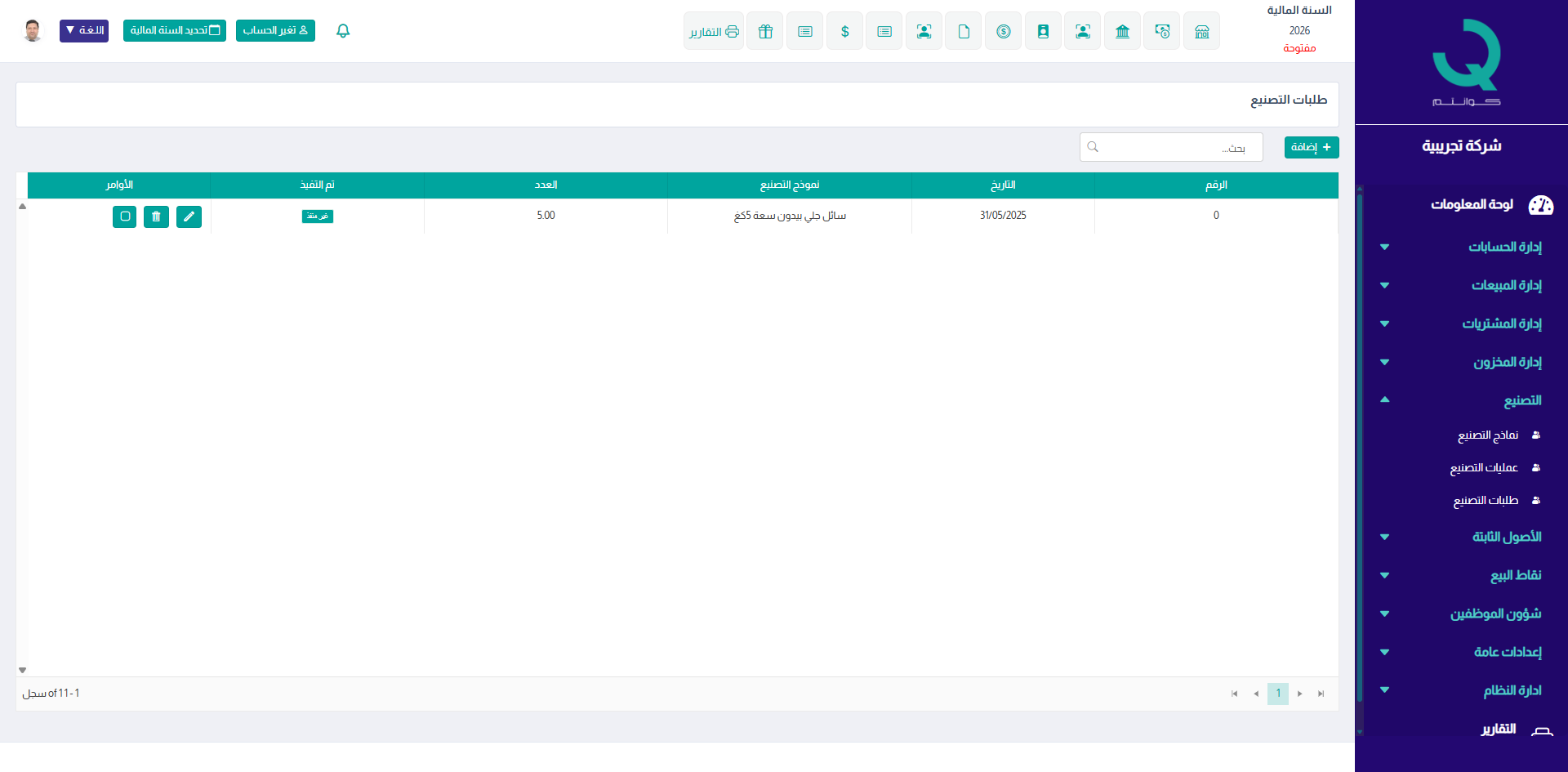Click the store icon in the top toolbar
The height and width of the screenshot is (772, 1568).
1201,32
